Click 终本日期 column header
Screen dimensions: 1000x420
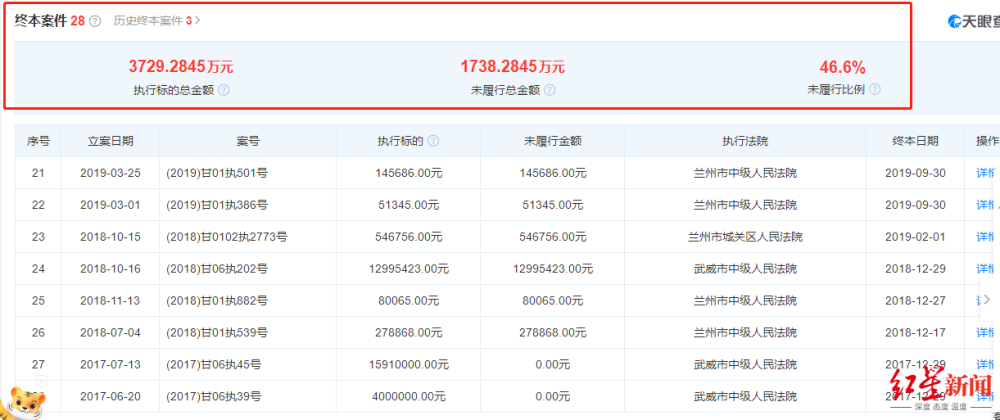click(x=915, y=141)
